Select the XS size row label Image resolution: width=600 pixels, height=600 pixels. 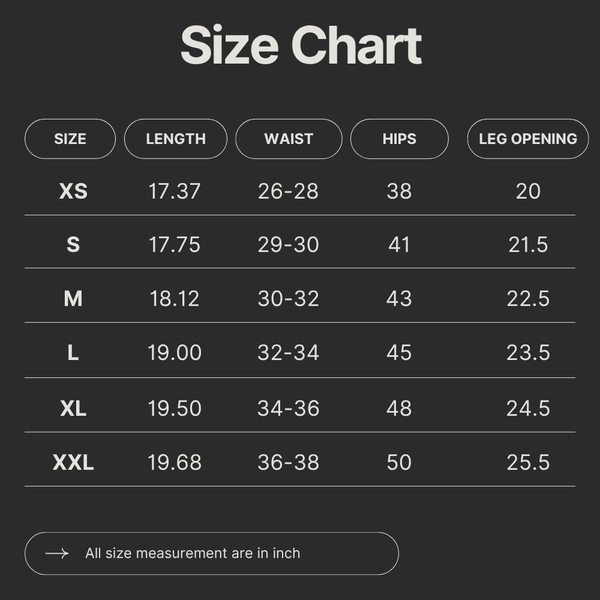73,191
